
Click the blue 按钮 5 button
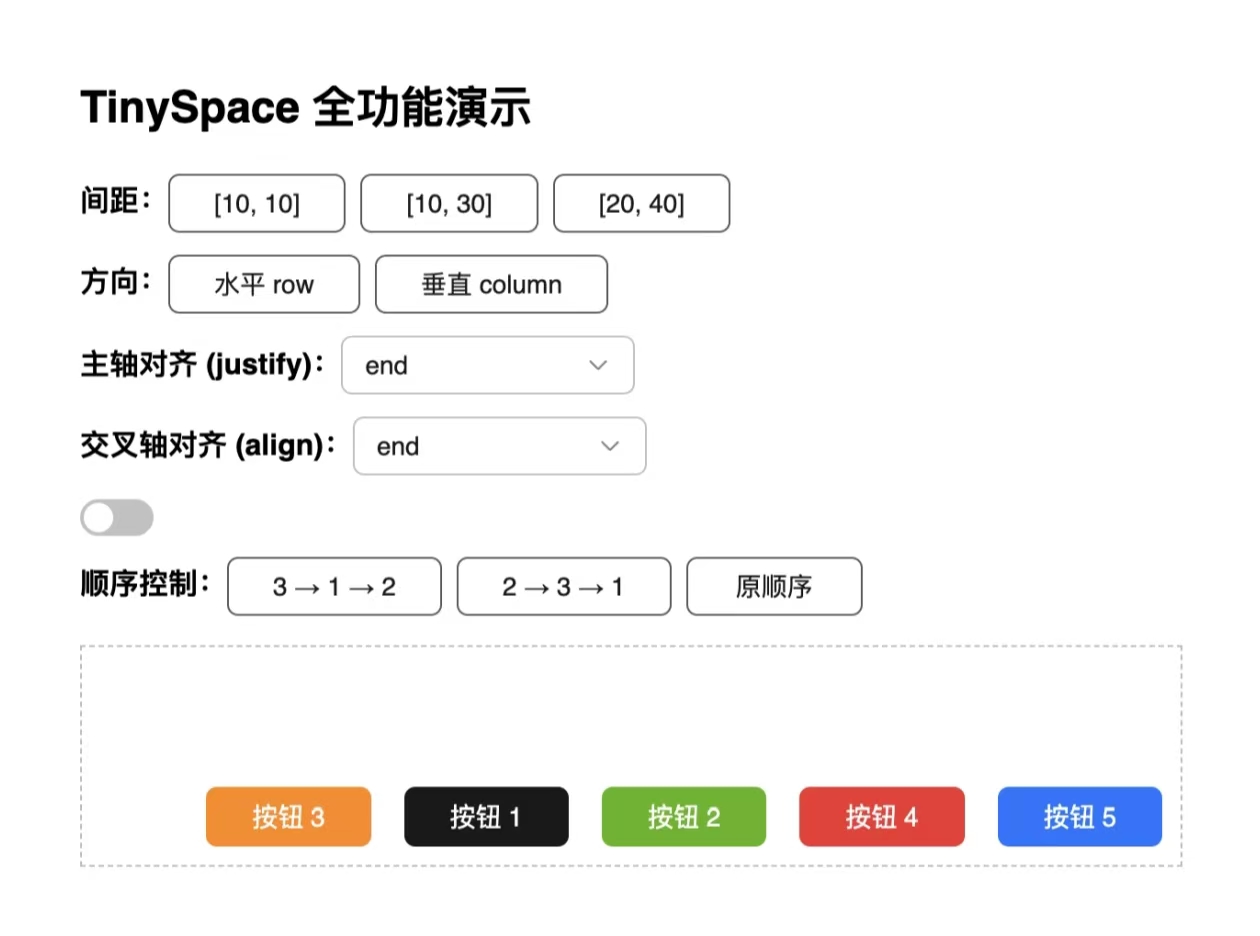(1079, 817)
